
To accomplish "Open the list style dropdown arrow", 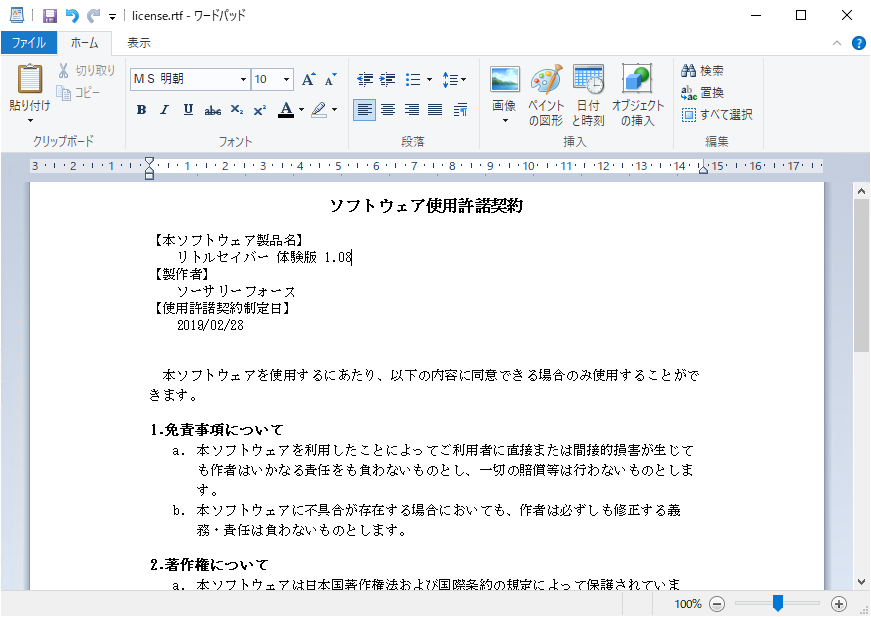I will click(x=429, y=80).
